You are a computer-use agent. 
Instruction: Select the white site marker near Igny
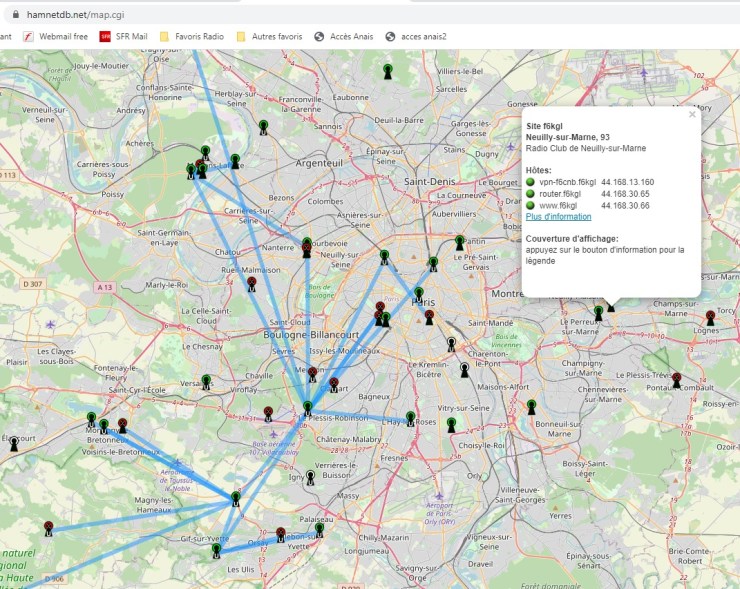pyautogui.click(x=311, y=478)
